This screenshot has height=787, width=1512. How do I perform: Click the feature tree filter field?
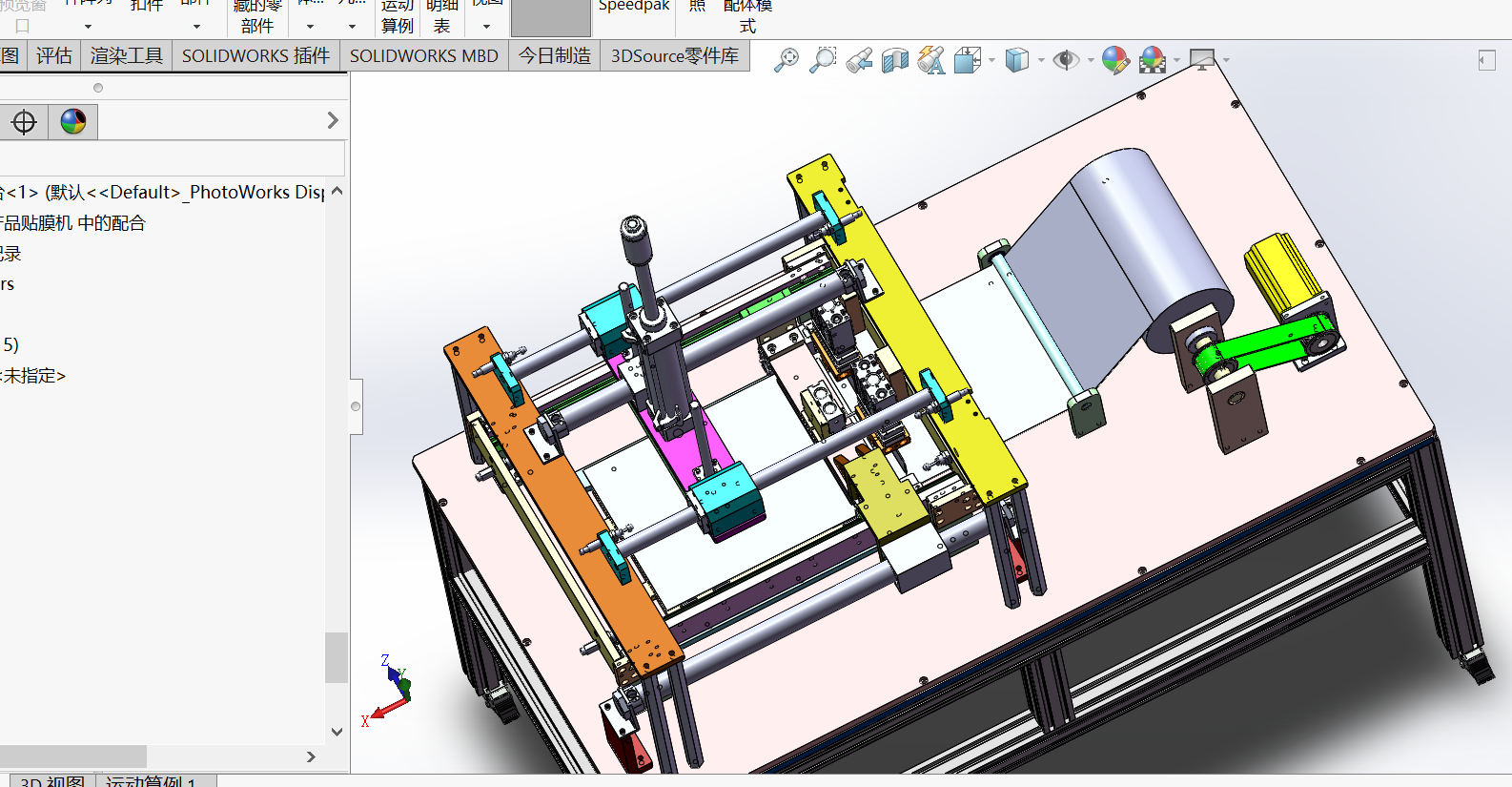[x=172, y=158]
